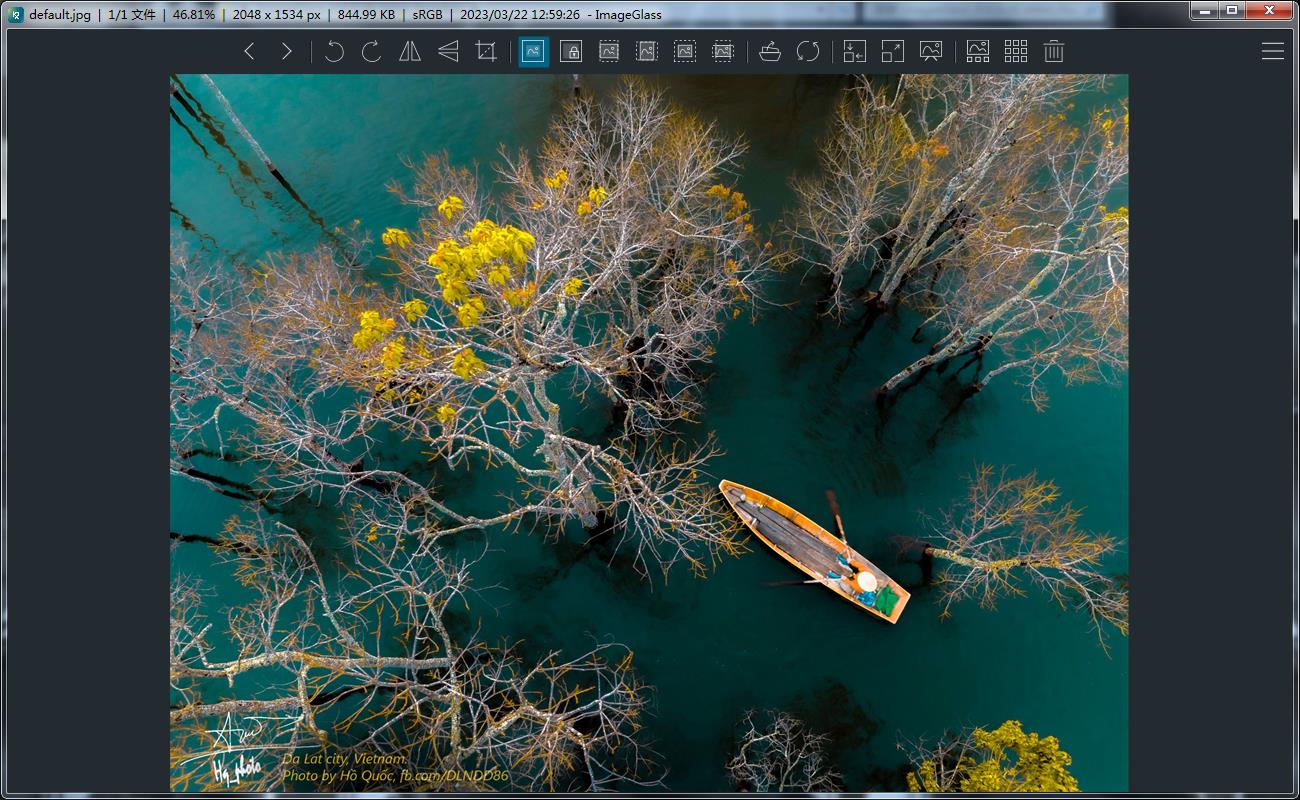Image resolution: width=1300 pixels, height=800 pixels.
Task: Enable Scale to fill zoom mode
Action: pos(723,51)
